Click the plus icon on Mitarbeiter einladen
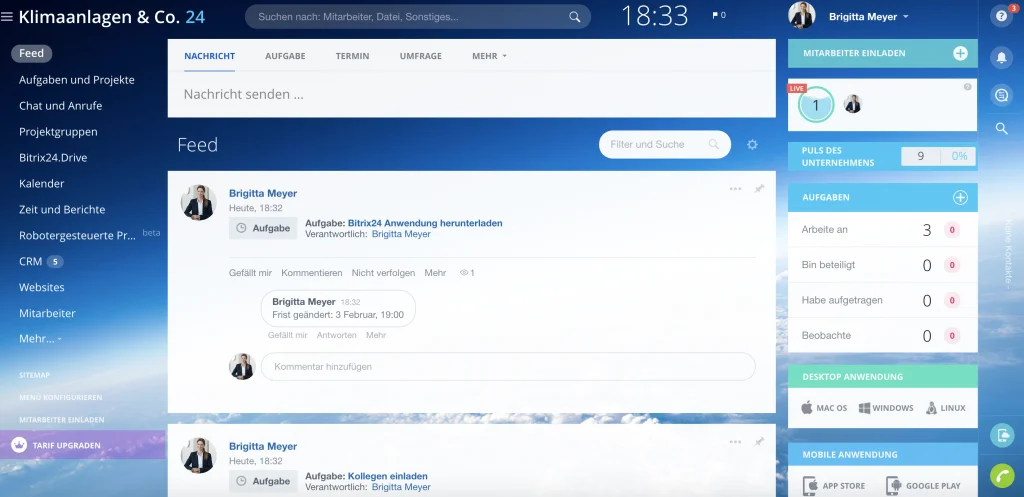Viewport: 1024px width, 497px height. pos(960,54)
